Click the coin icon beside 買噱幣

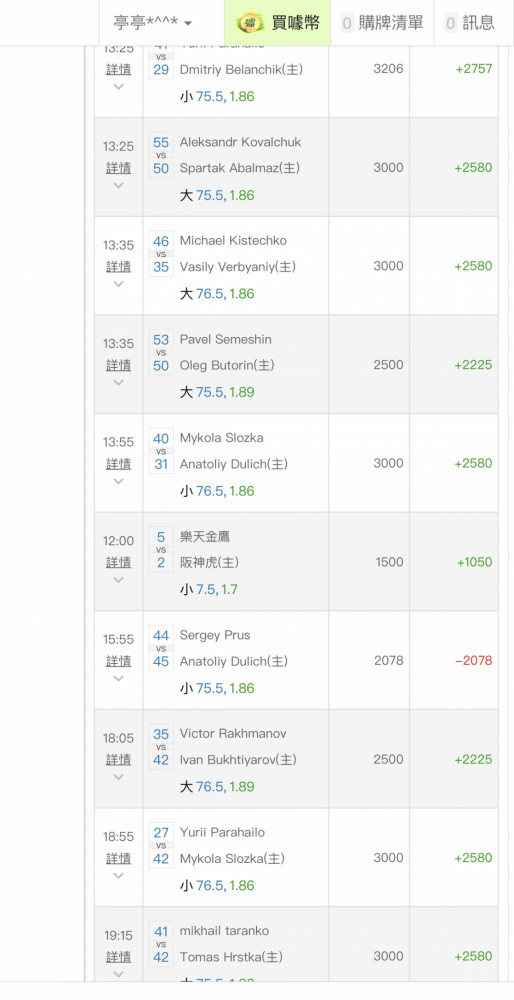click(x=250, y=23)
